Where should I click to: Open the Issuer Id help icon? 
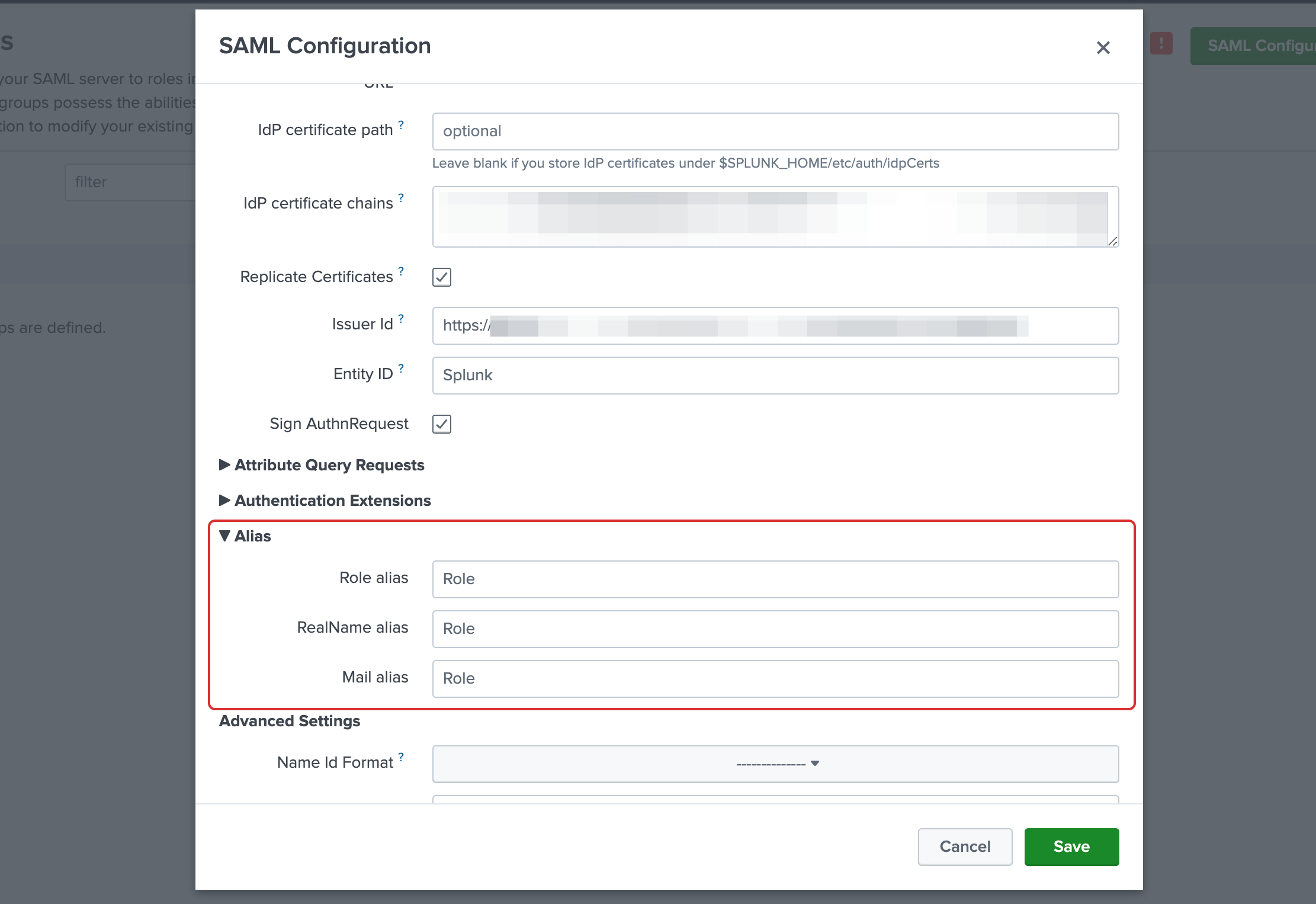(401, 319)
